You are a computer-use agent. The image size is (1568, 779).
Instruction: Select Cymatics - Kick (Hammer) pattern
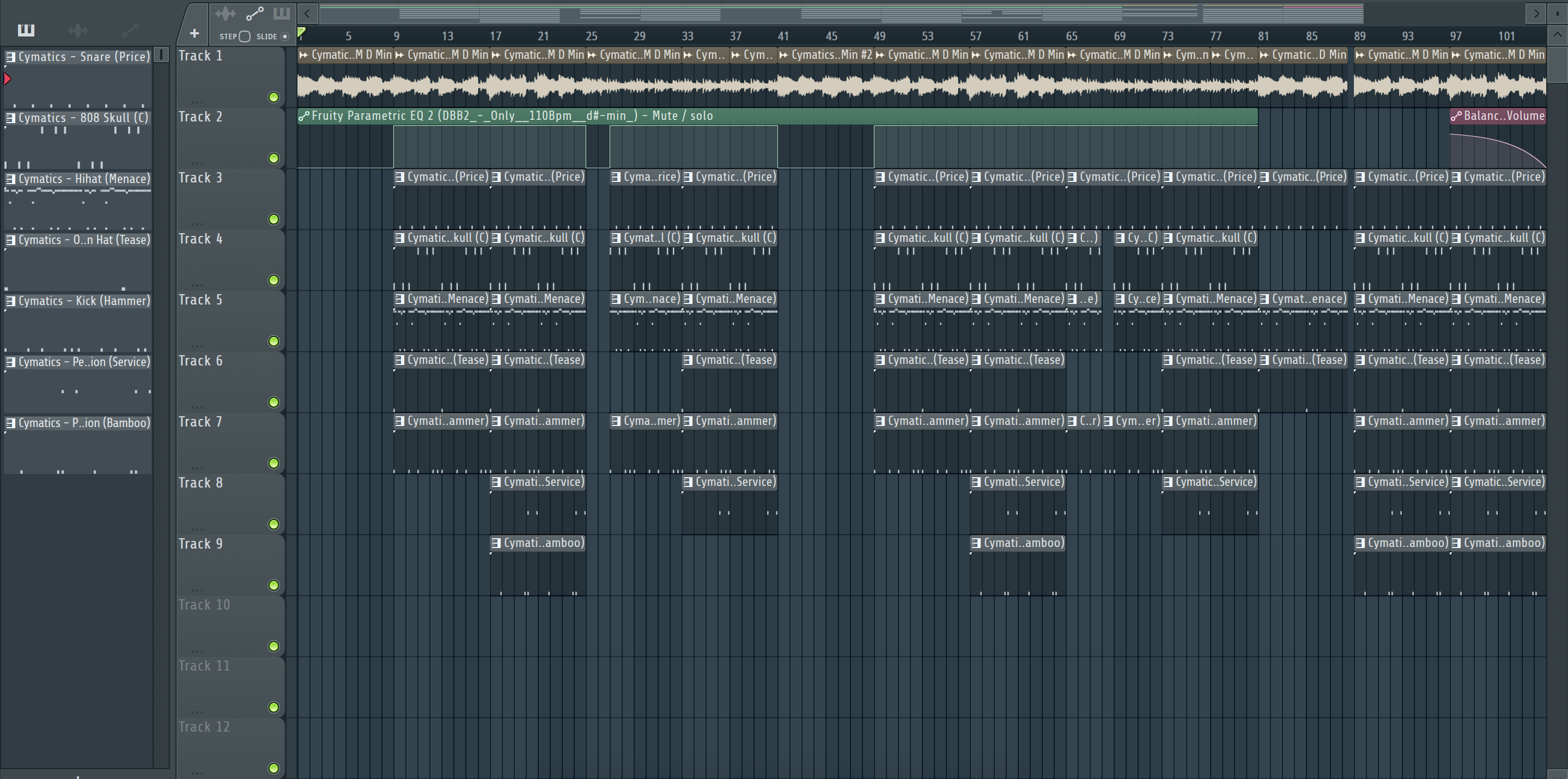pos(83,301)
